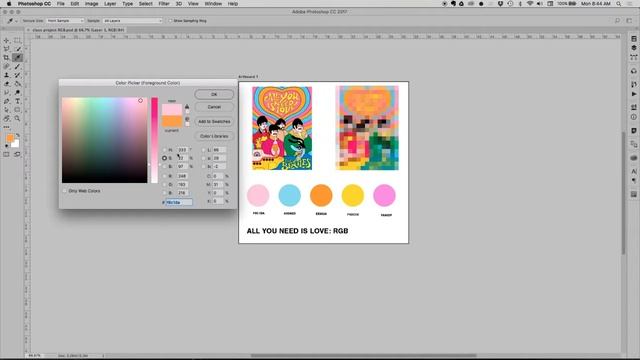Select the Rectangular Marquee tool
Screen dimensions: 640x360
[x=17, y=40]
